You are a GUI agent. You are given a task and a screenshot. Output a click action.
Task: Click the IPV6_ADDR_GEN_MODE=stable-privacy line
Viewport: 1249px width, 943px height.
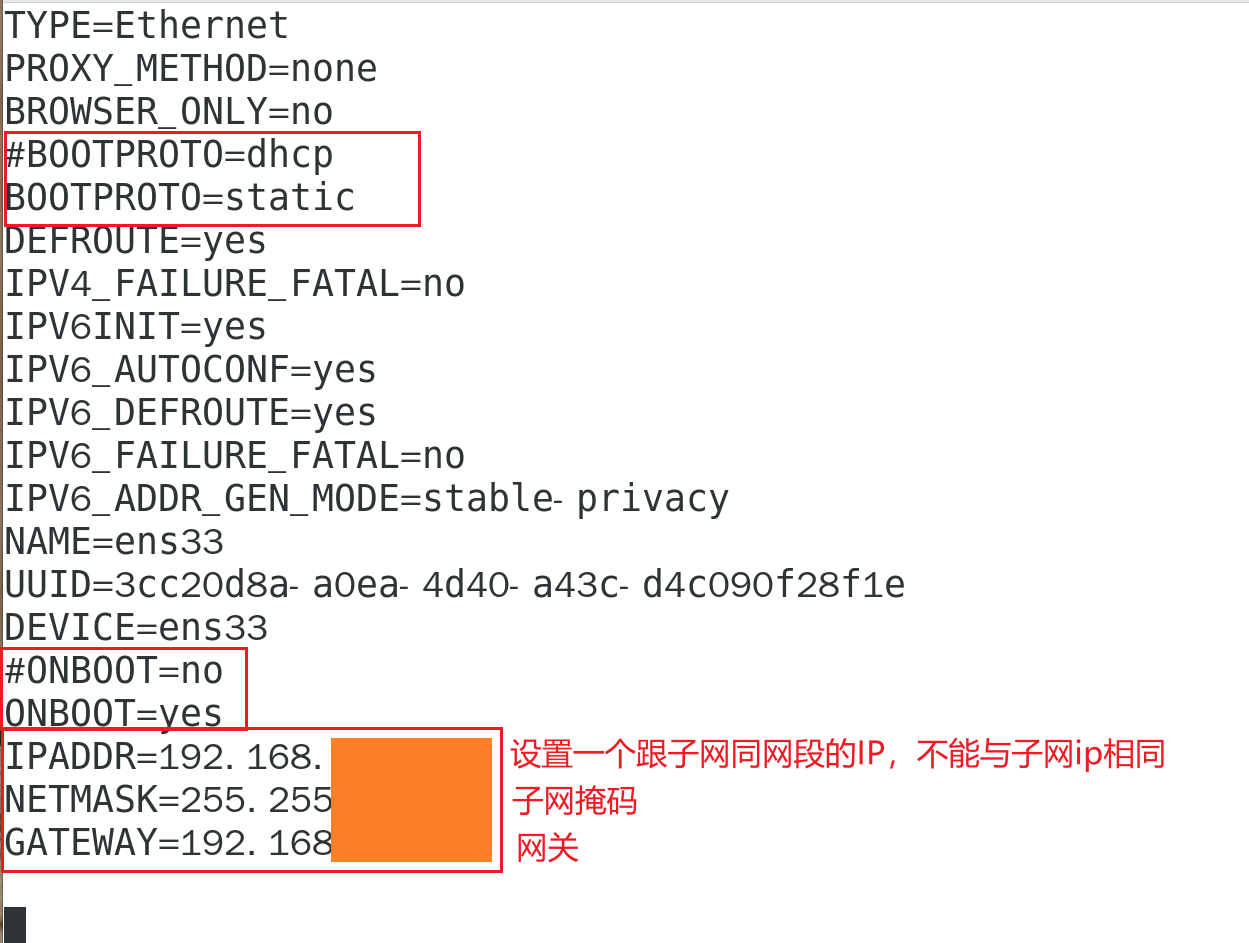pyautogui.click(x=367, y=498)
